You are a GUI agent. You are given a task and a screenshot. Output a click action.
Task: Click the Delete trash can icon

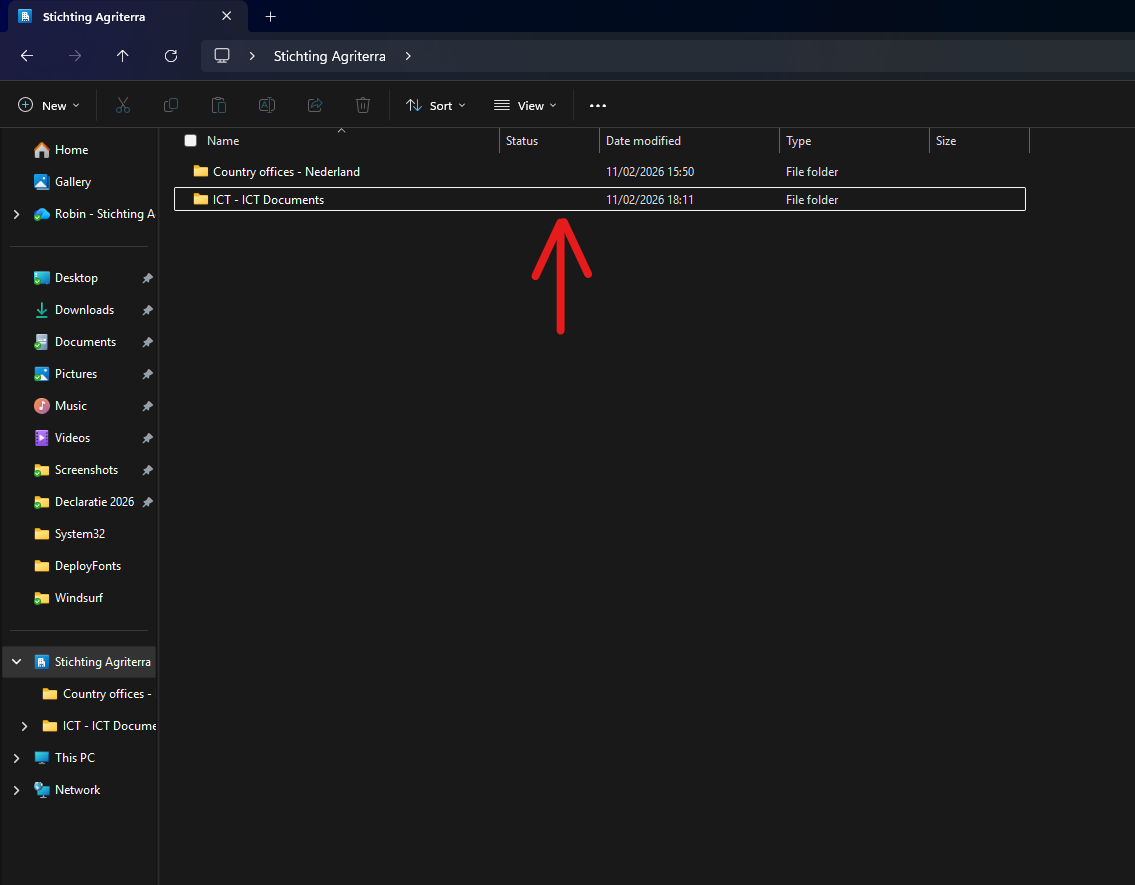tap(363, 106)
